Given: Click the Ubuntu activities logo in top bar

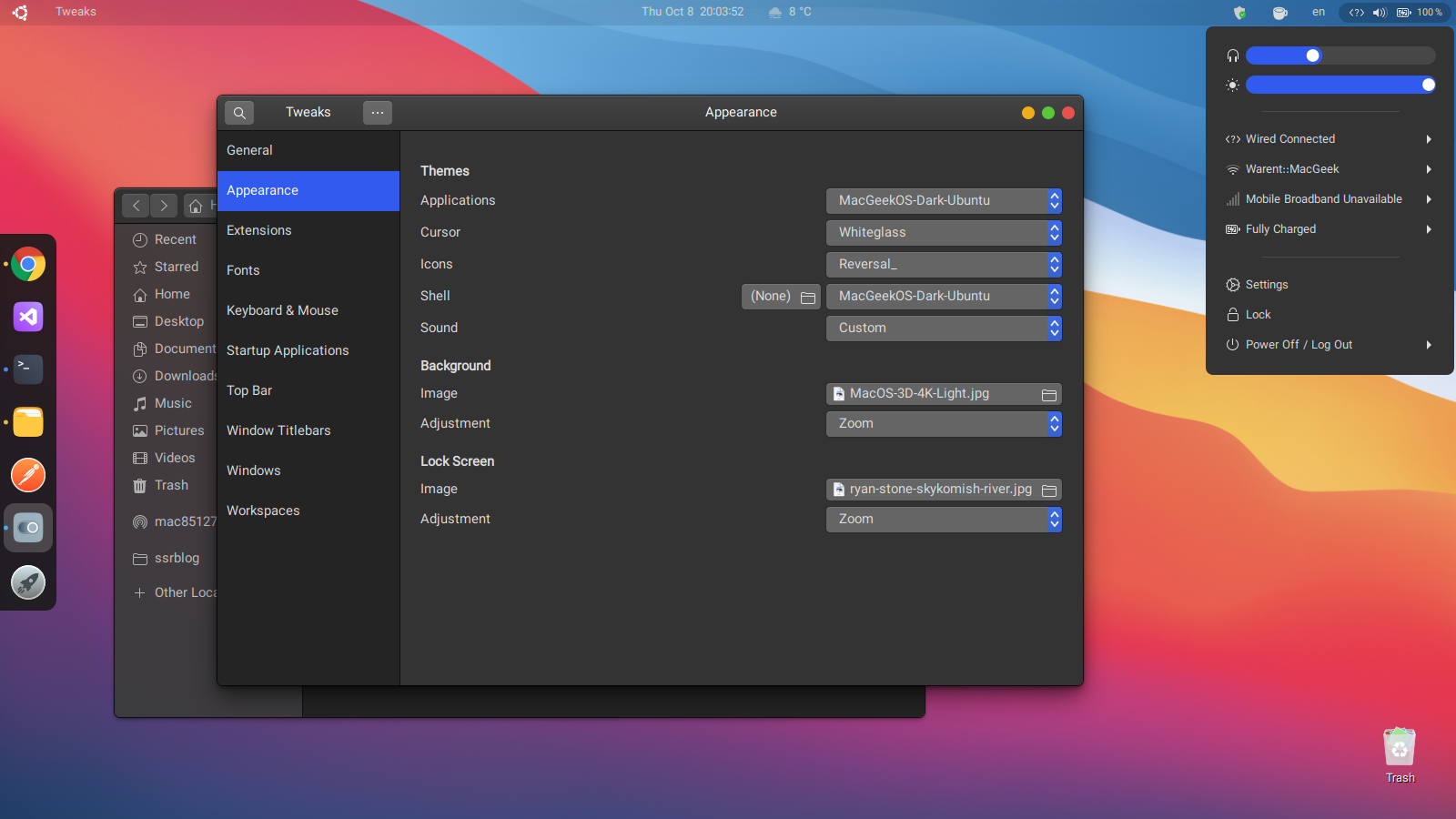Looking at the screenshot, I should tap(20, 12).
